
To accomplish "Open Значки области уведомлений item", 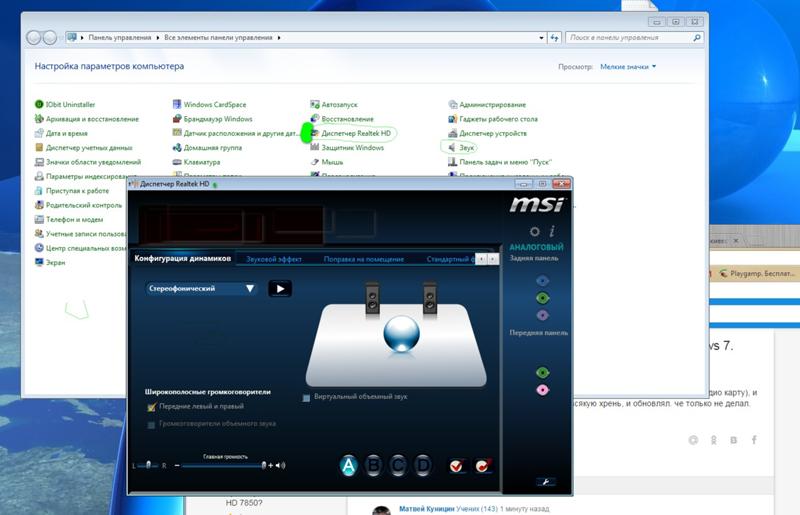I will (x=88, y=161).
